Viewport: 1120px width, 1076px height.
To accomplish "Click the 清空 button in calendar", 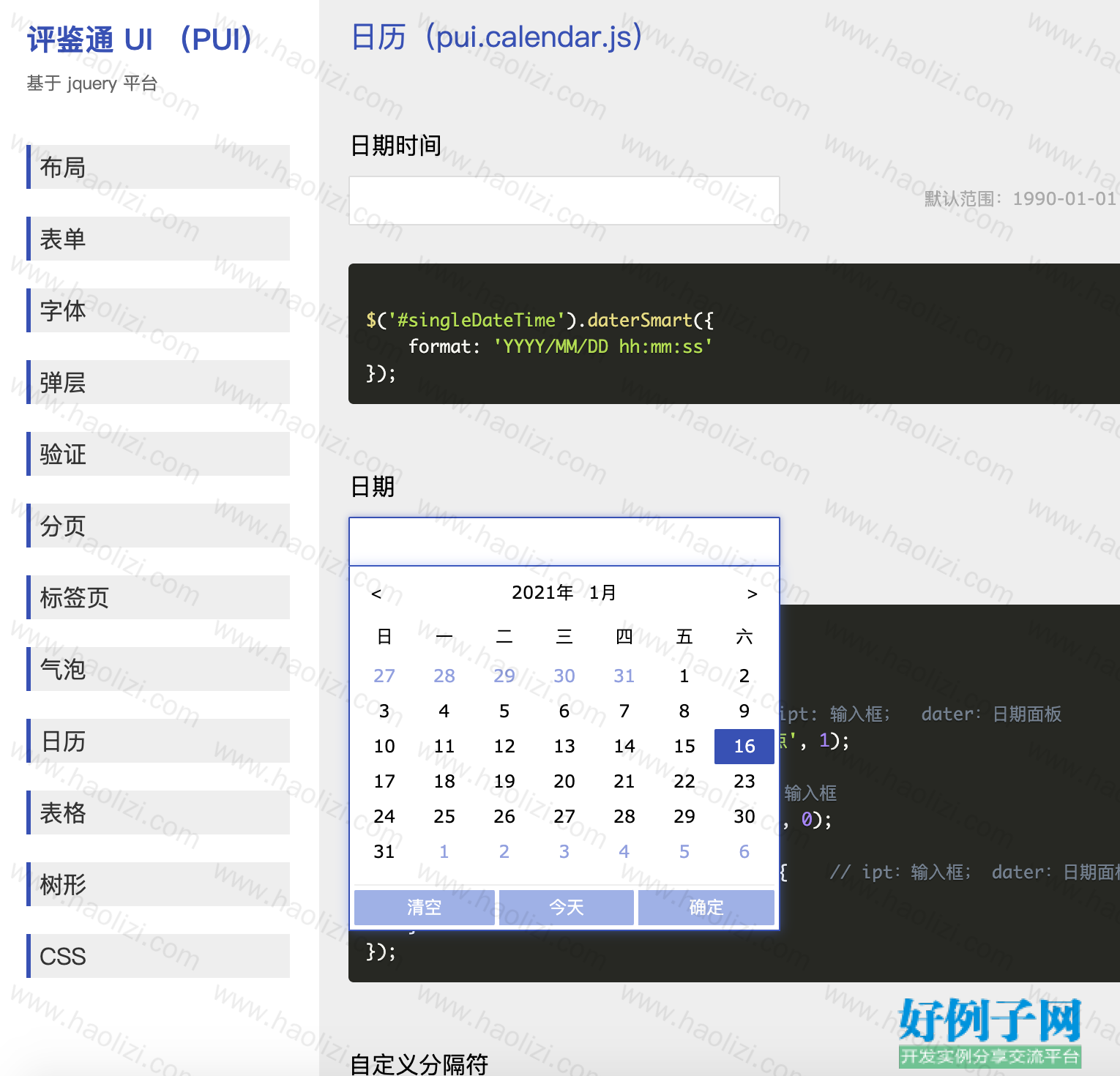I will (425, 908).
